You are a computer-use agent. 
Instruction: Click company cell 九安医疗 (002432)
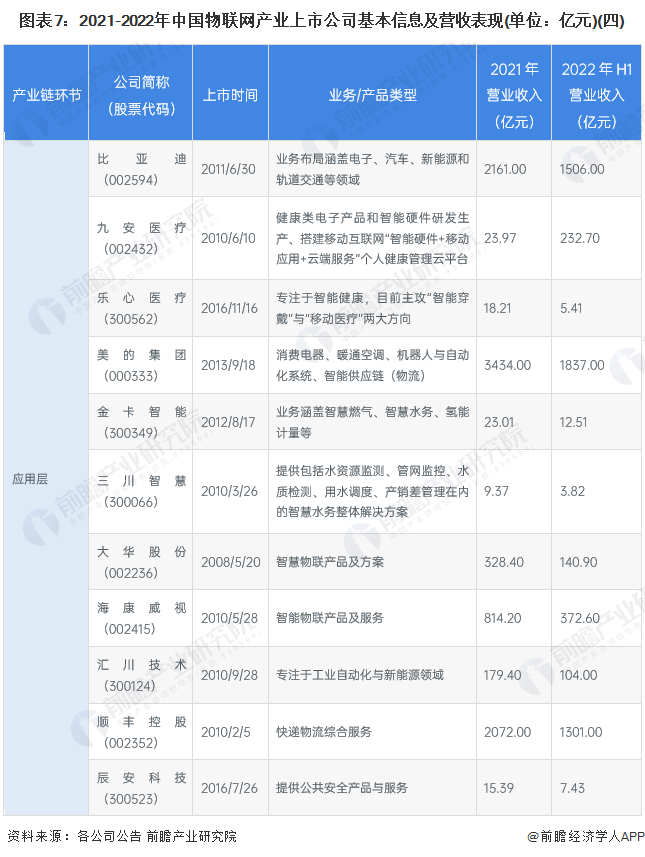[x=141, y=238]
